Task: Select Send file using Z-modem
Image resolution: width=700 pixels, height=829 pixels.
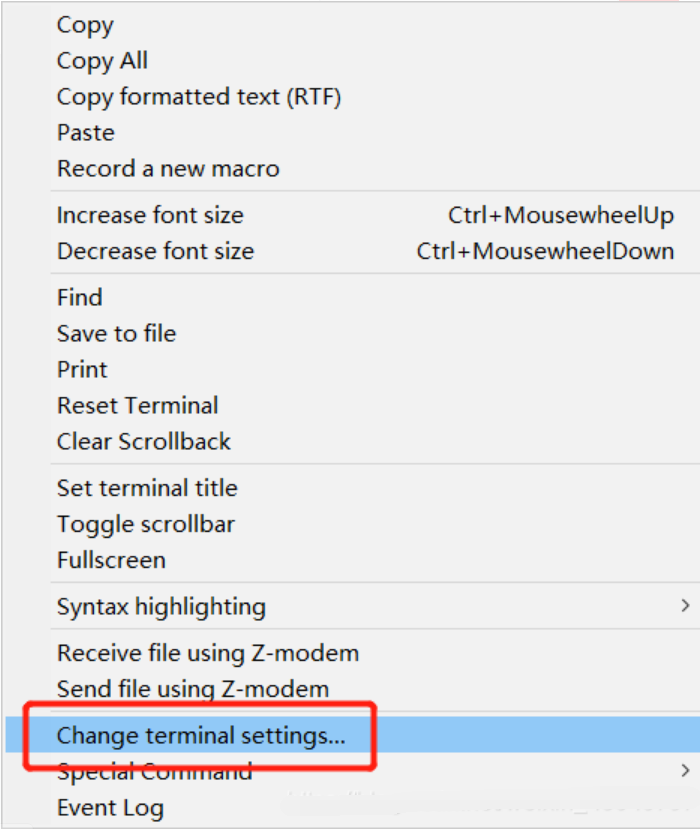Action: click(x=193, y=689)
